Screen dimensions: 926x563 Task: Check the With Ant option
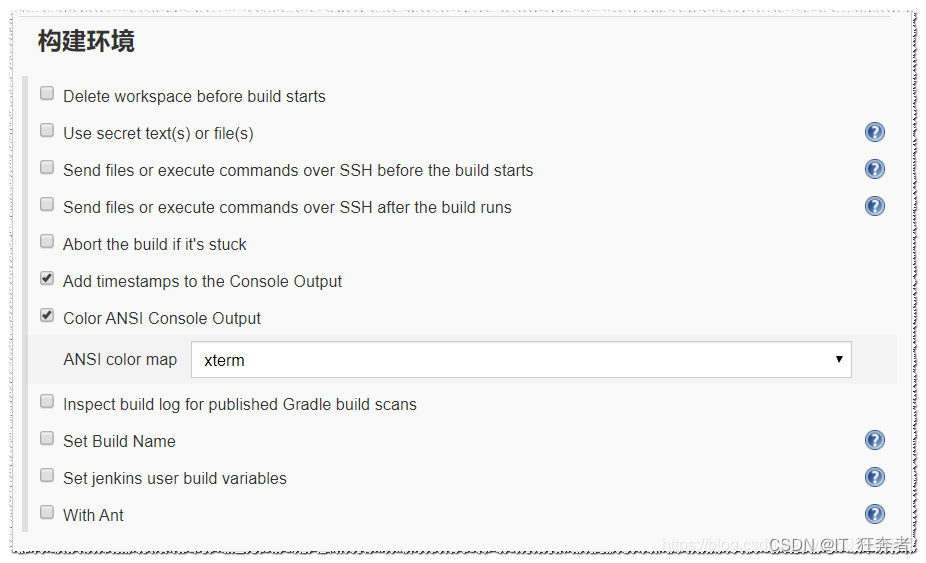(47, 513)
